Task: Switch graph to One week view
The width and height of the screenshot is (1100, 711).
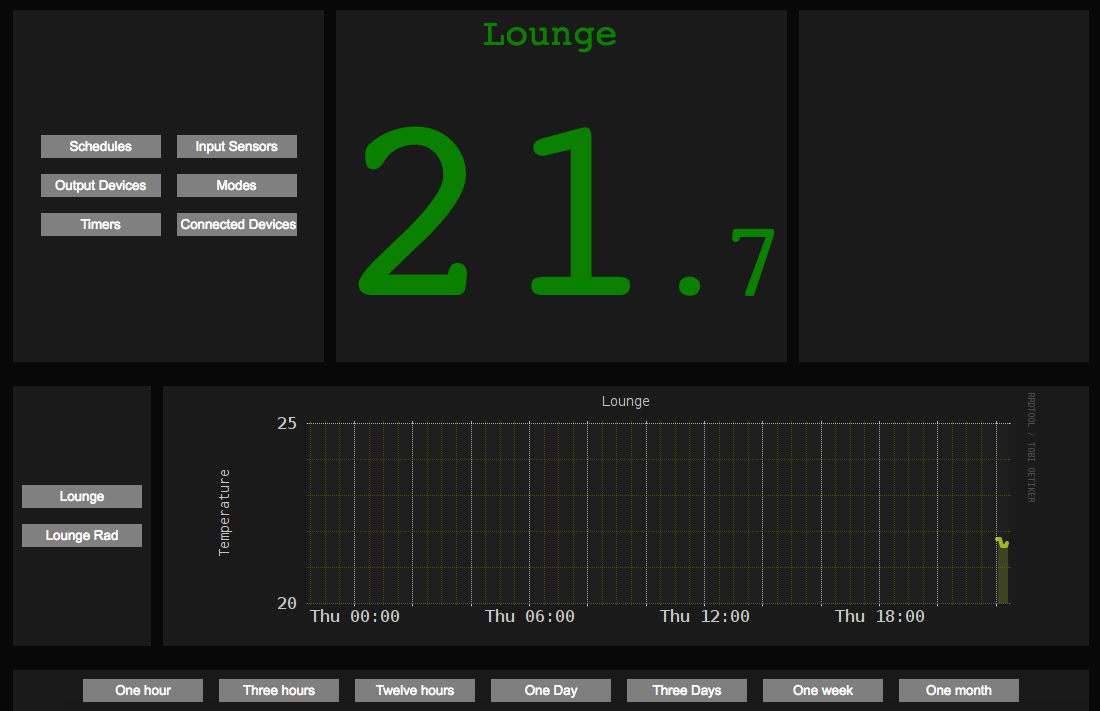Action: (x=822, y=690)
